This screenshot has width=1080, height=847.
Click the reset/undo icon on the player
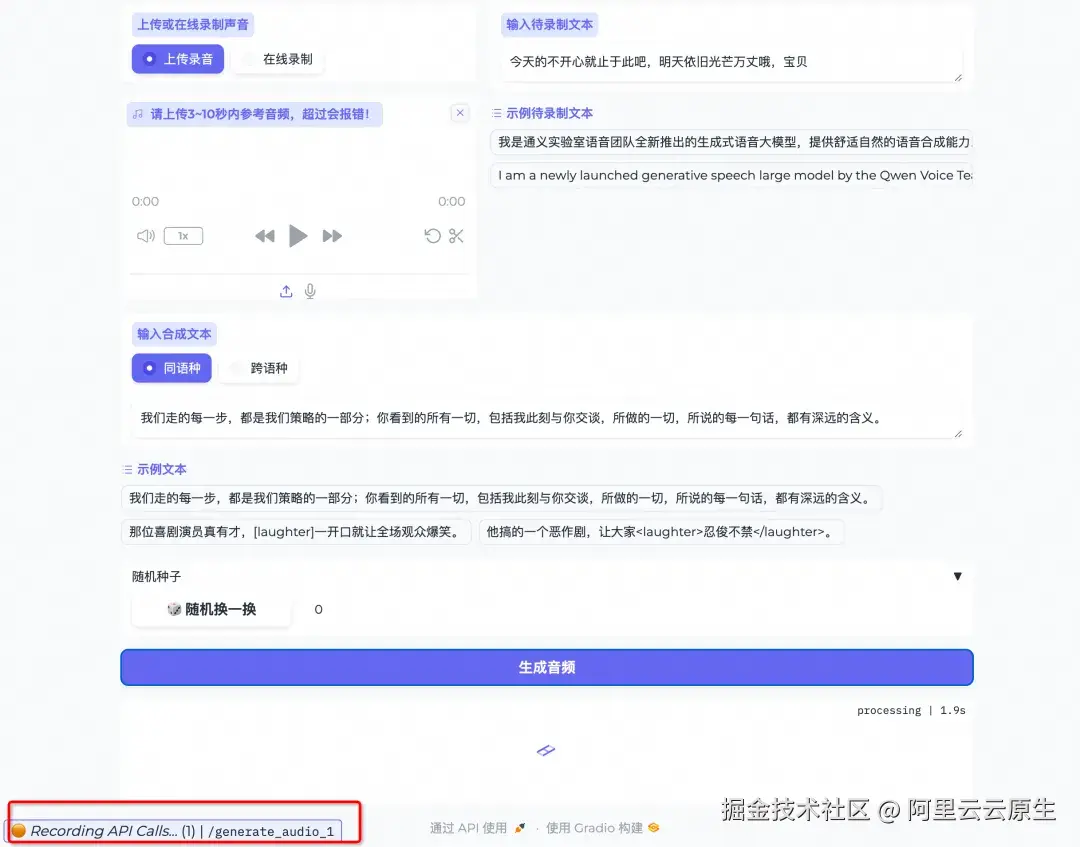click(x=432, y=236)
